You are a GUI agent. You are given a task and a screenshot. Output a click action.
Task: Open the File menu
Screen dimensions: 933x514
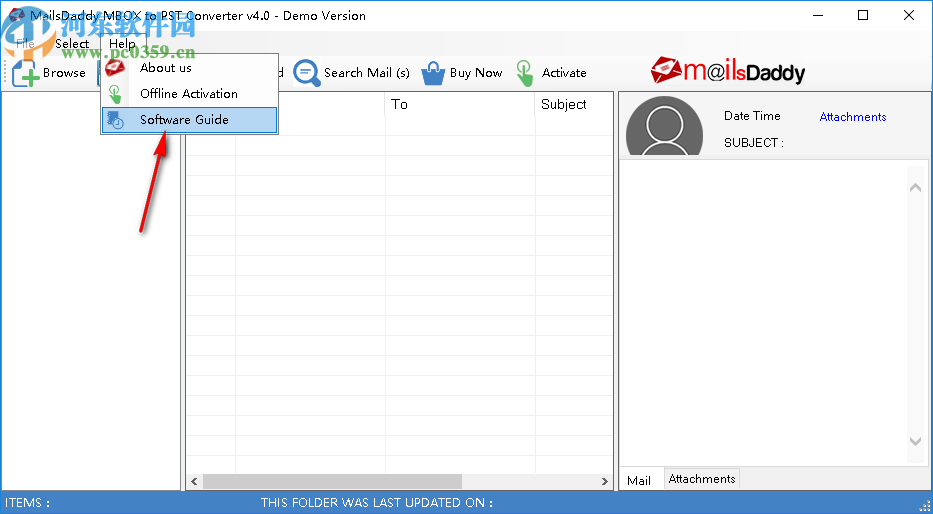click(25, 43)
